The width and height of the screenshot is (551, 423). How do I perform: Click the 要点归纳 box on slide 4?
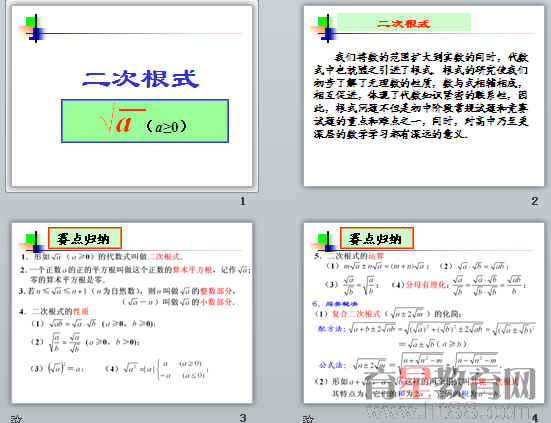pos(377,238)
